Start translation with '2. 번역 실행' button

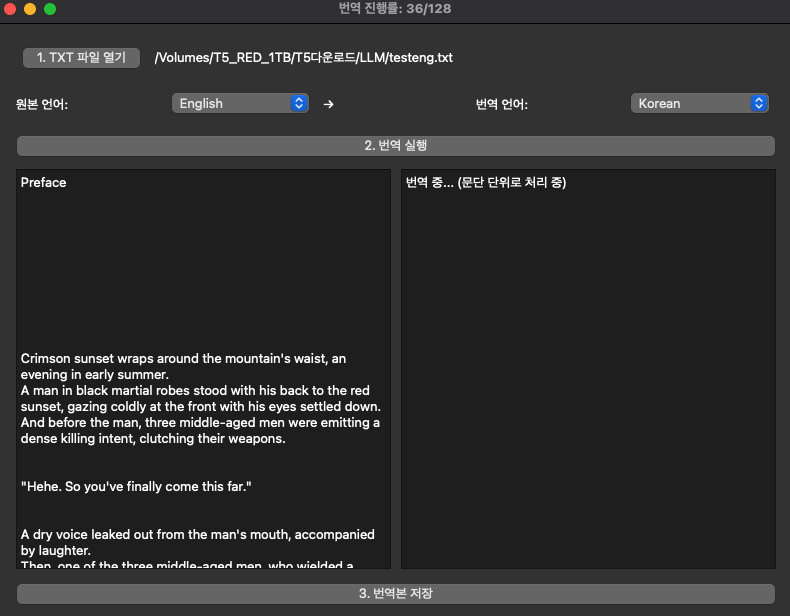coord(395,146)
